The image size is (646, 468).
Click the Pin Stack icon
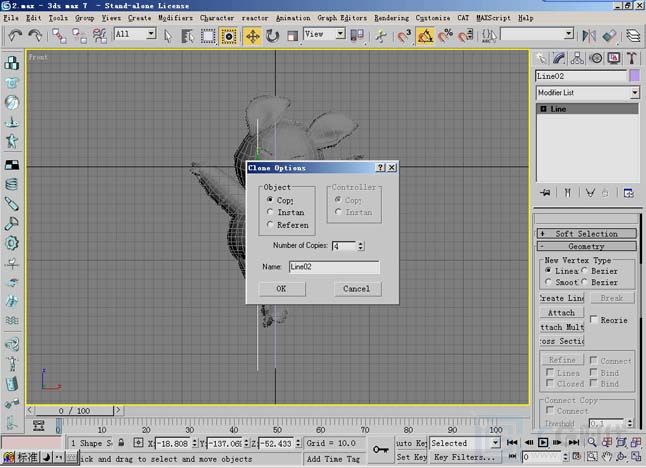click(x=545, y=192)
